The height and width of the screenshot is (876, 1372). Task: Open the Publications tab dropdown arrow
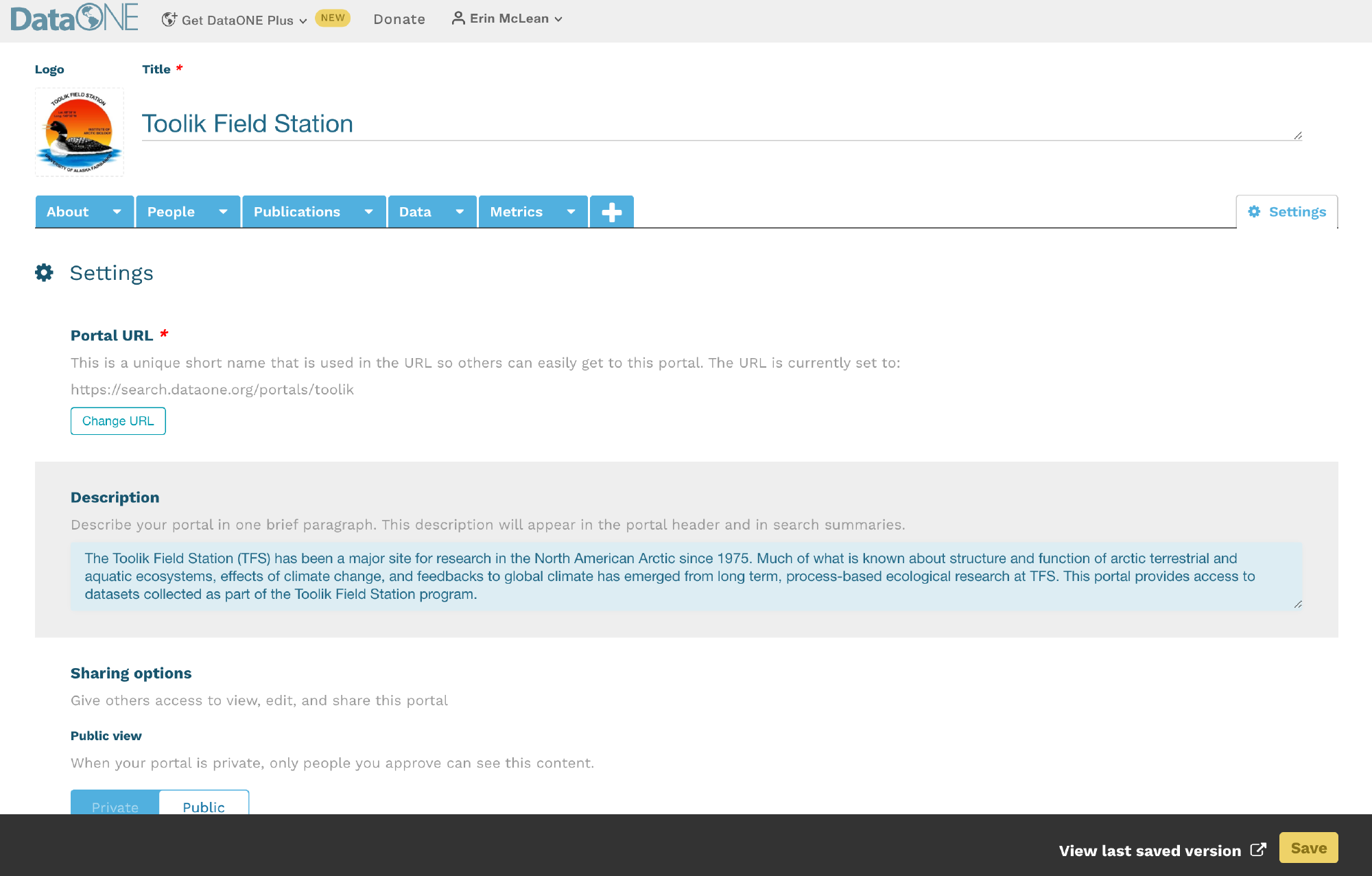click(x=368, y=212)
